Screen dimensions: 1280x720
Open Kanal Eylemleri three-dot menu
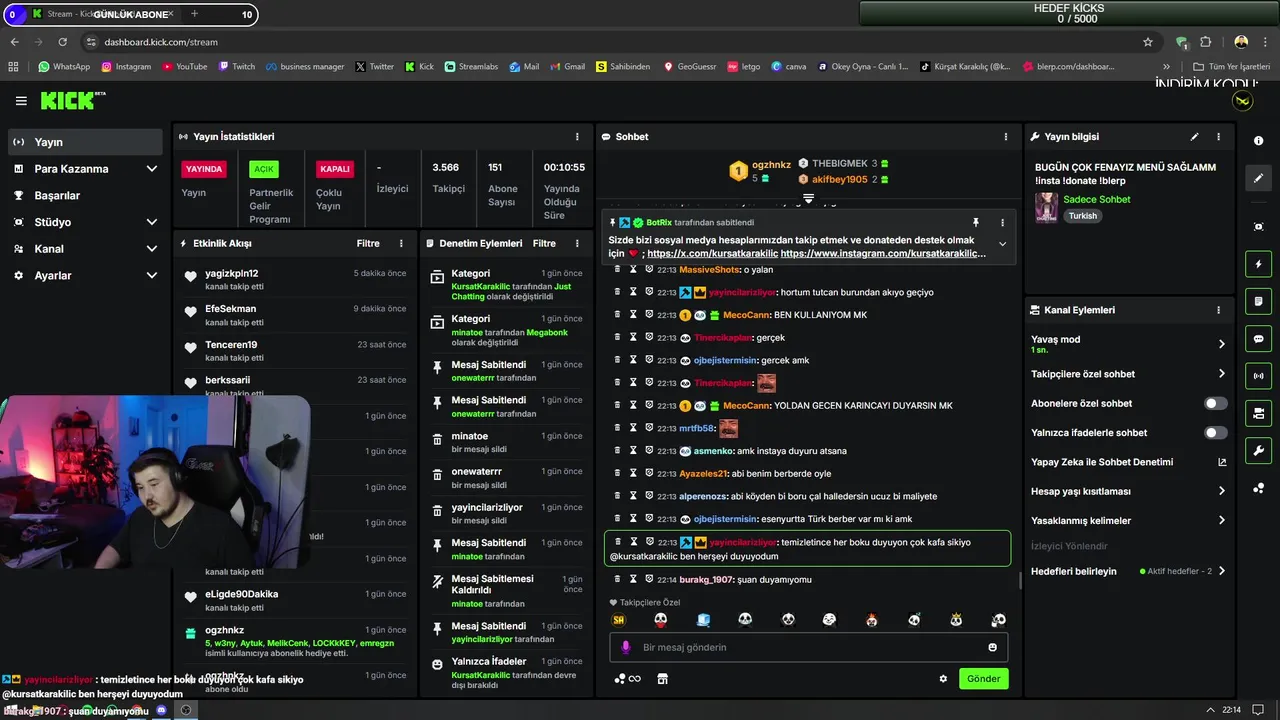coord(1218,310)
